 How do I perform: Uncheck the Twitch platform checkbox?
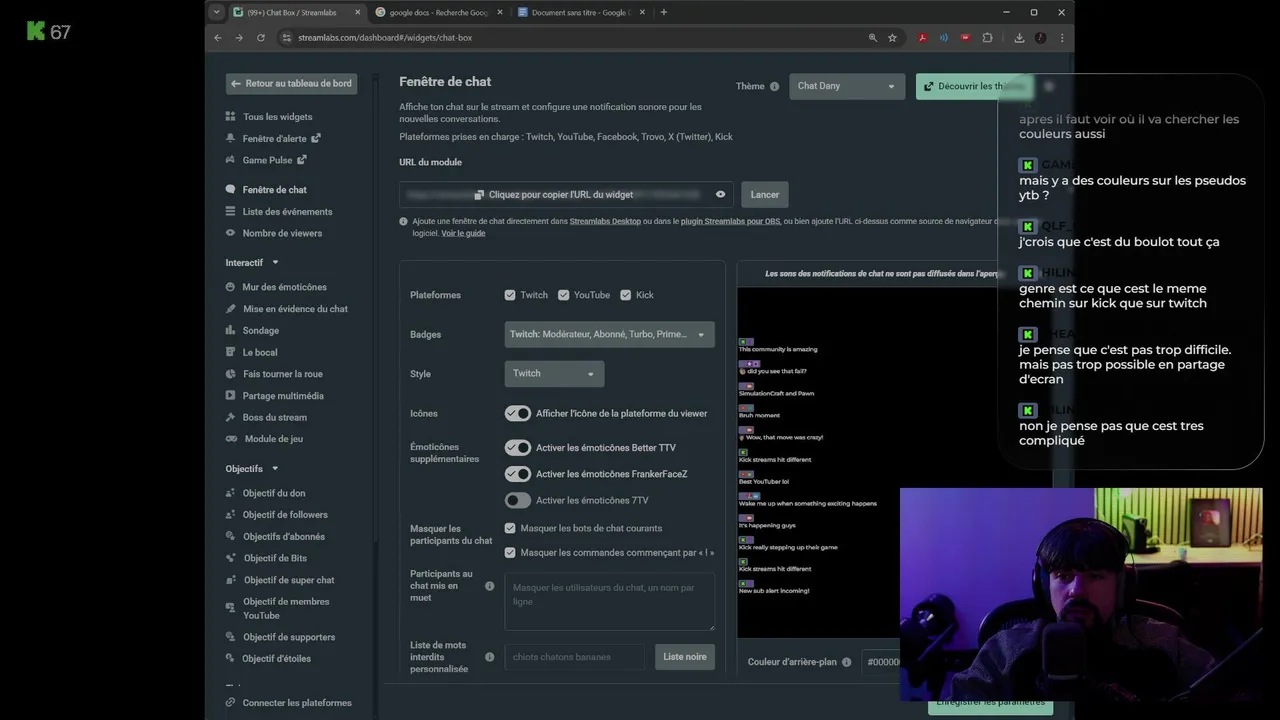pos(510,295)
